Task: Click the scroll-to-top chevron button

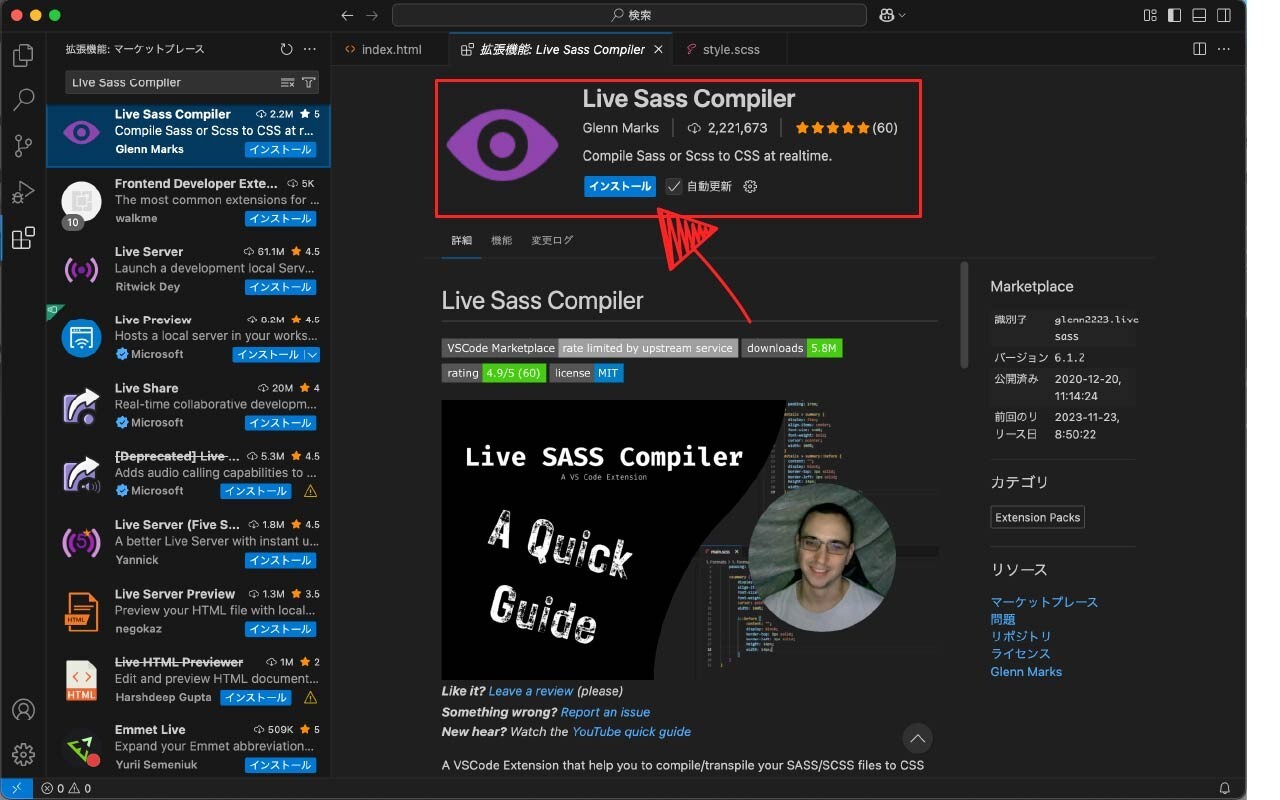Action: tap(917, 739)
